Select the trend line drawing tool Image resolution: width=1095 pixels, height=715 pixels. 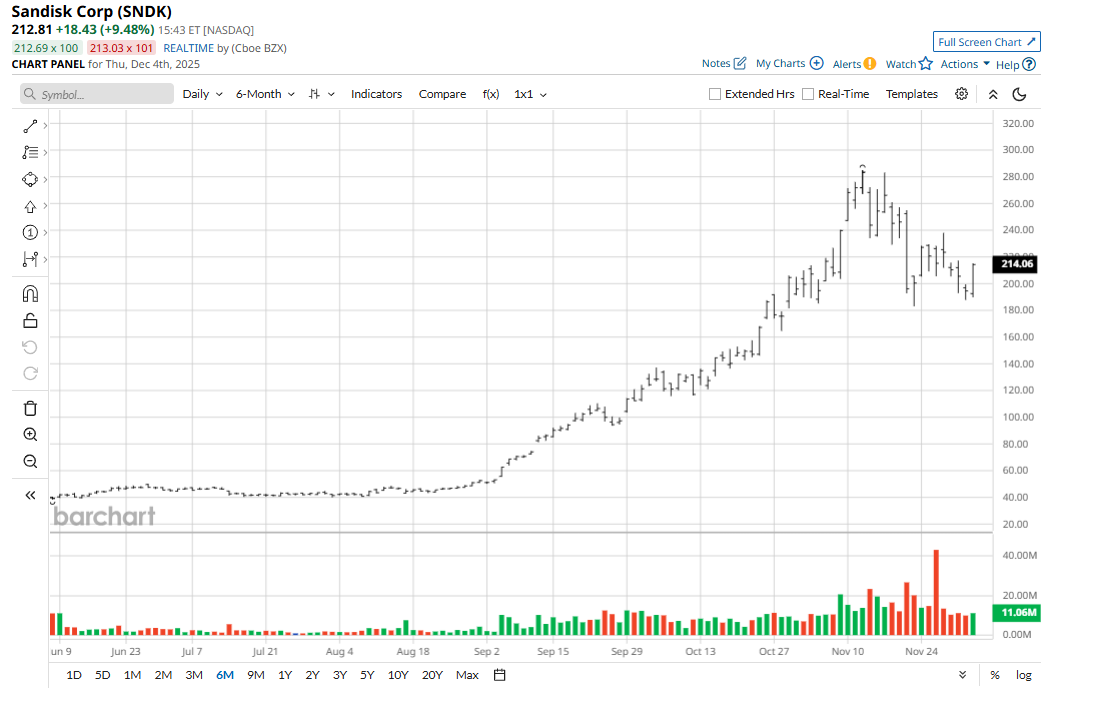(x=30, y=126)
